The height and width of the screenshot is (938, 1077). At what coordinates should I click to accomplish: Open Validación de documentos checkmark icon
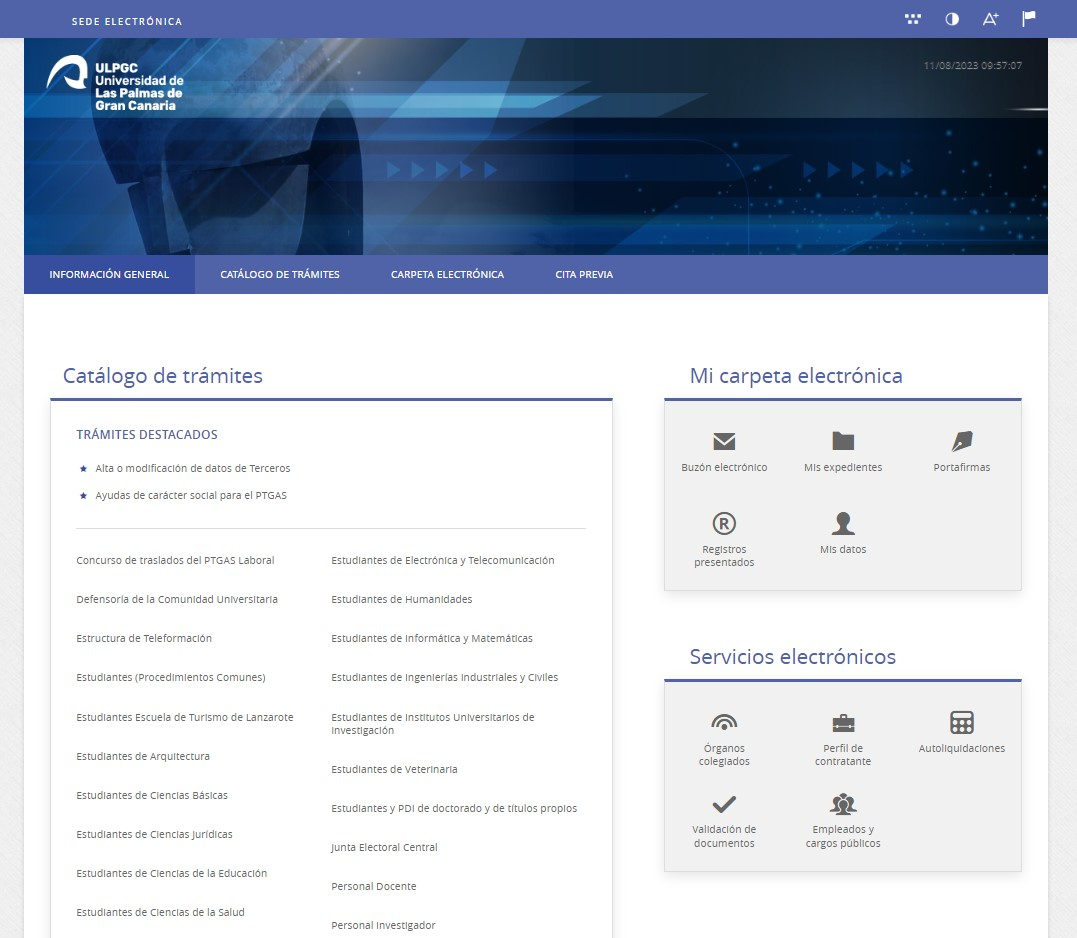pyautogui.click(x=724, y=803)
